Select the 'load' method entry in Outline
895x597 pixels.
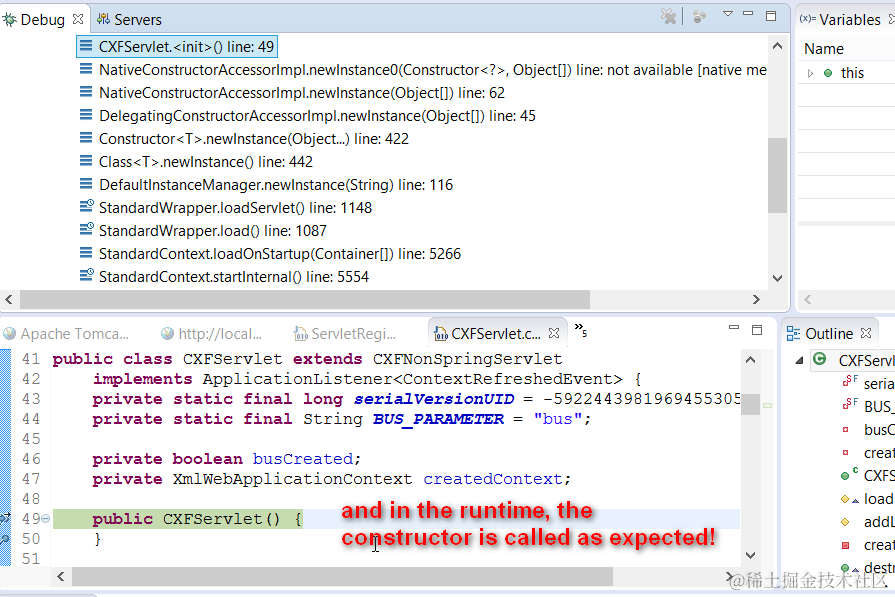coord(866,499)
